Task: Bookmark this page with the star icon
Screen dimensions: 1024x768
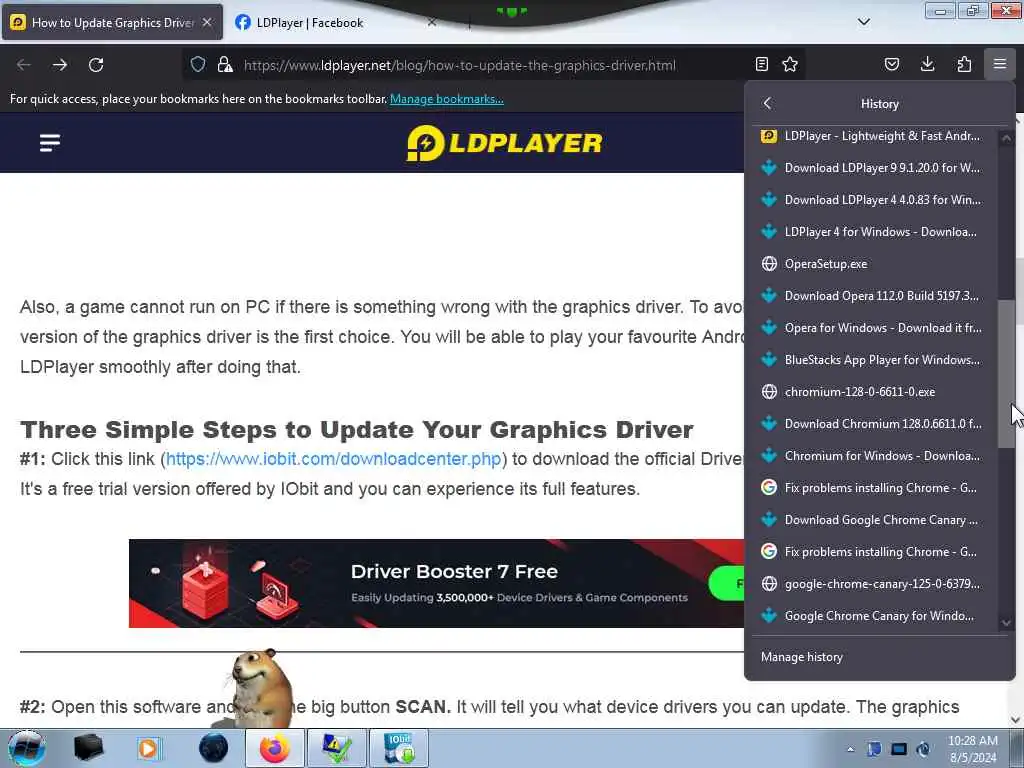Action: pos(790,64)
